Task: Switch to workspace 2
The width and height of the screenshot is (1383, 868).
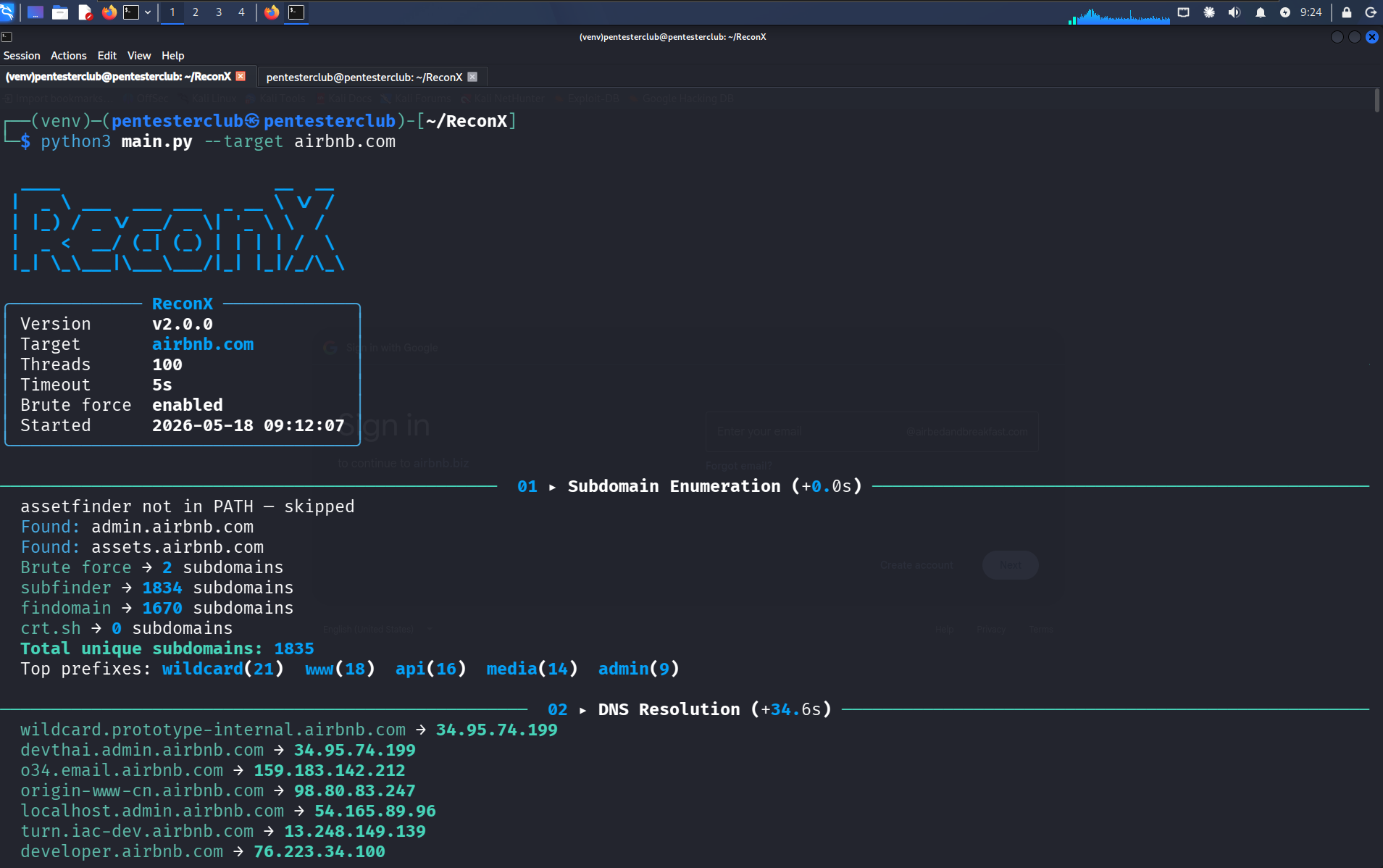Action: (x=196, y=12)
